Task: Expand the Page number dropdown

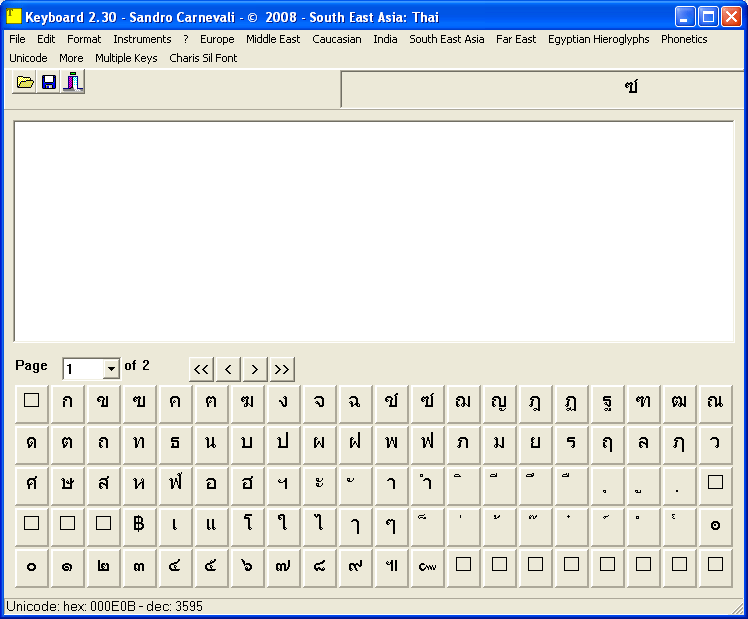Action: point(111,369)
